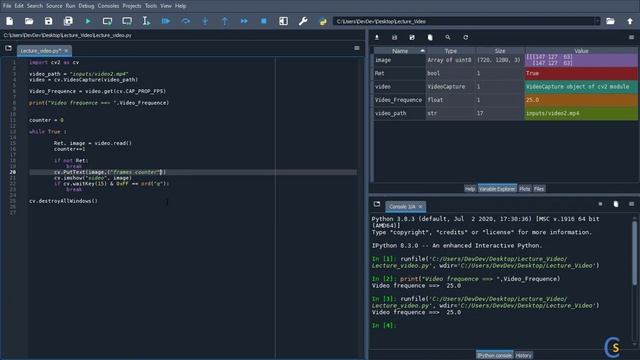Save all files icon
Screen dimensions: 640x360
point(68,21)
